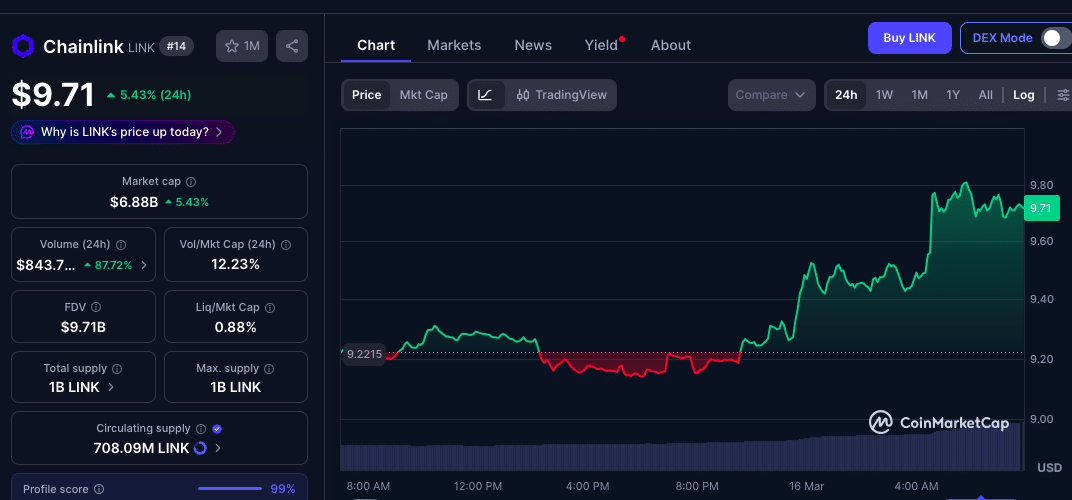Viewport: 1072px width, 500px height.
Task: Click the #14 rank badge
Action: click(x=177, y=46)
